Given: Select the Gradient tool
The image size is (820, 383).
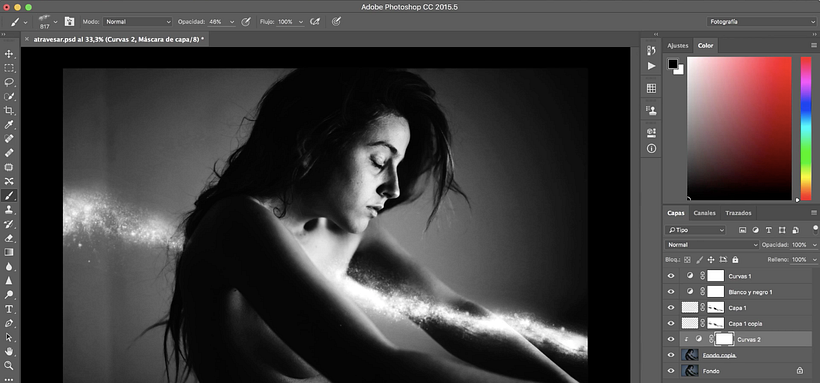Looking at the screenshot, I should click(9, 252).
